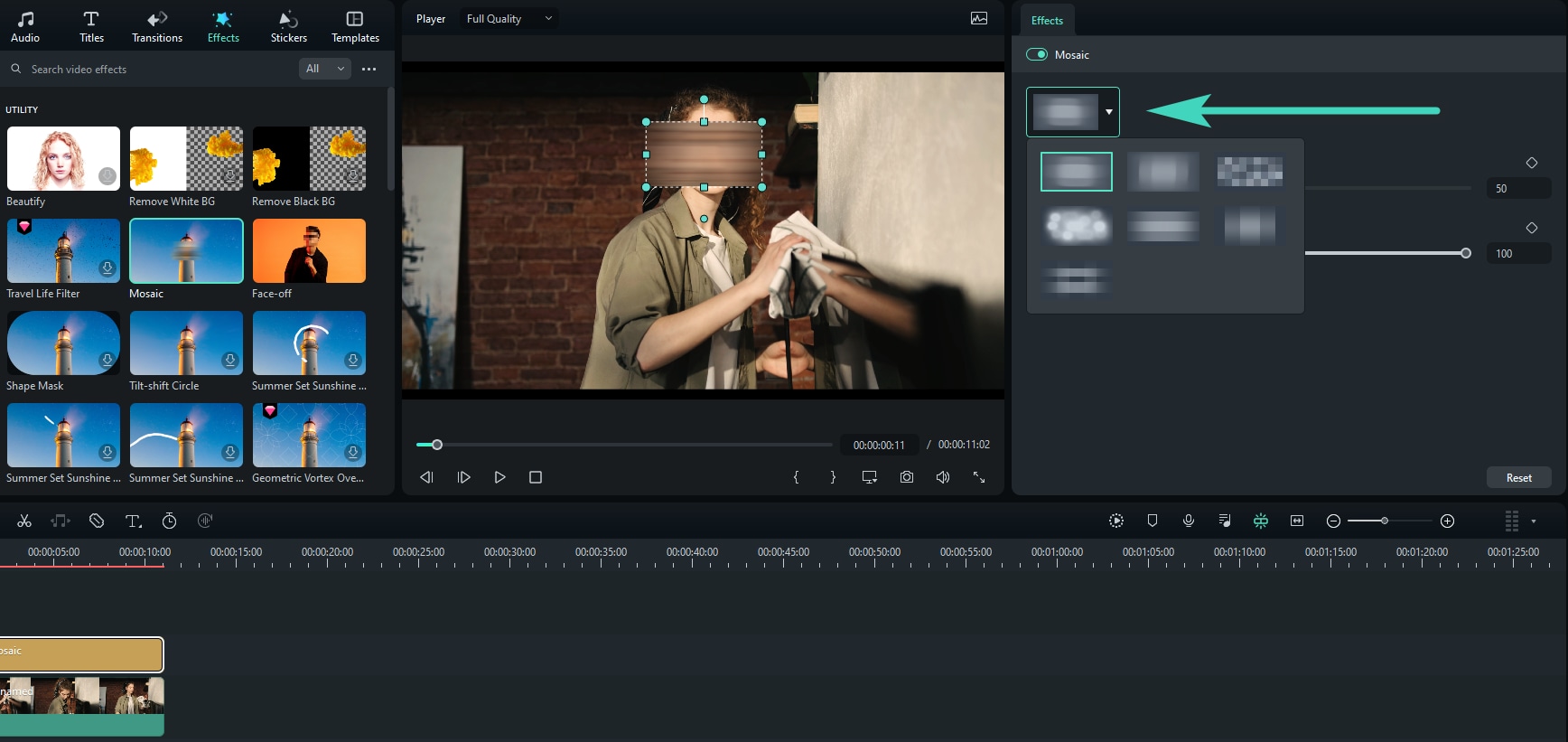1568x742 pixels.
Task: Mute the player volume icon
Action: coord(942,477)
